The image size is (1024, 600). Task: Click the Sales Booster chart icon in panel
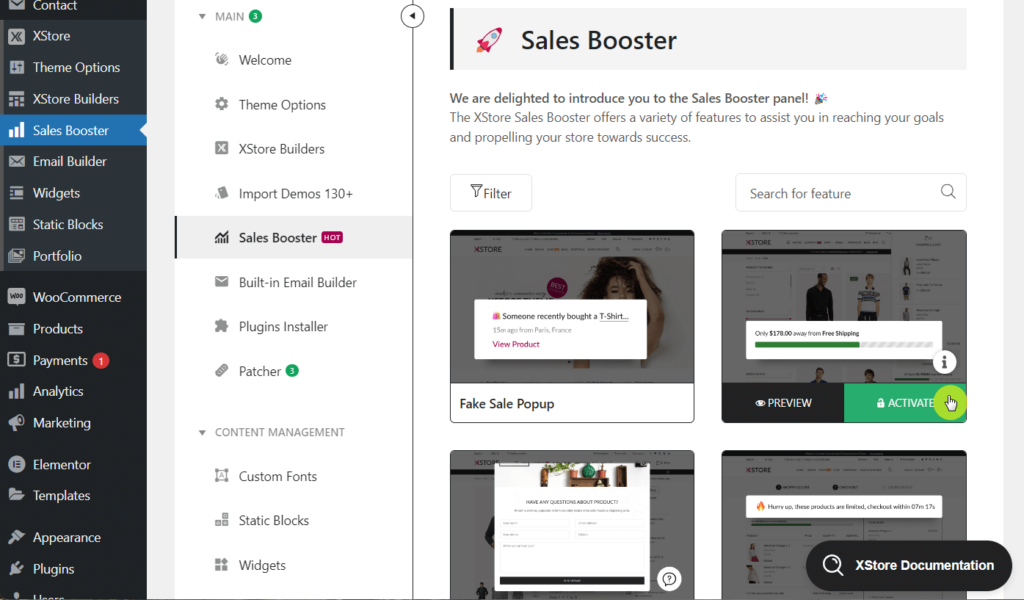coord(222,237)
